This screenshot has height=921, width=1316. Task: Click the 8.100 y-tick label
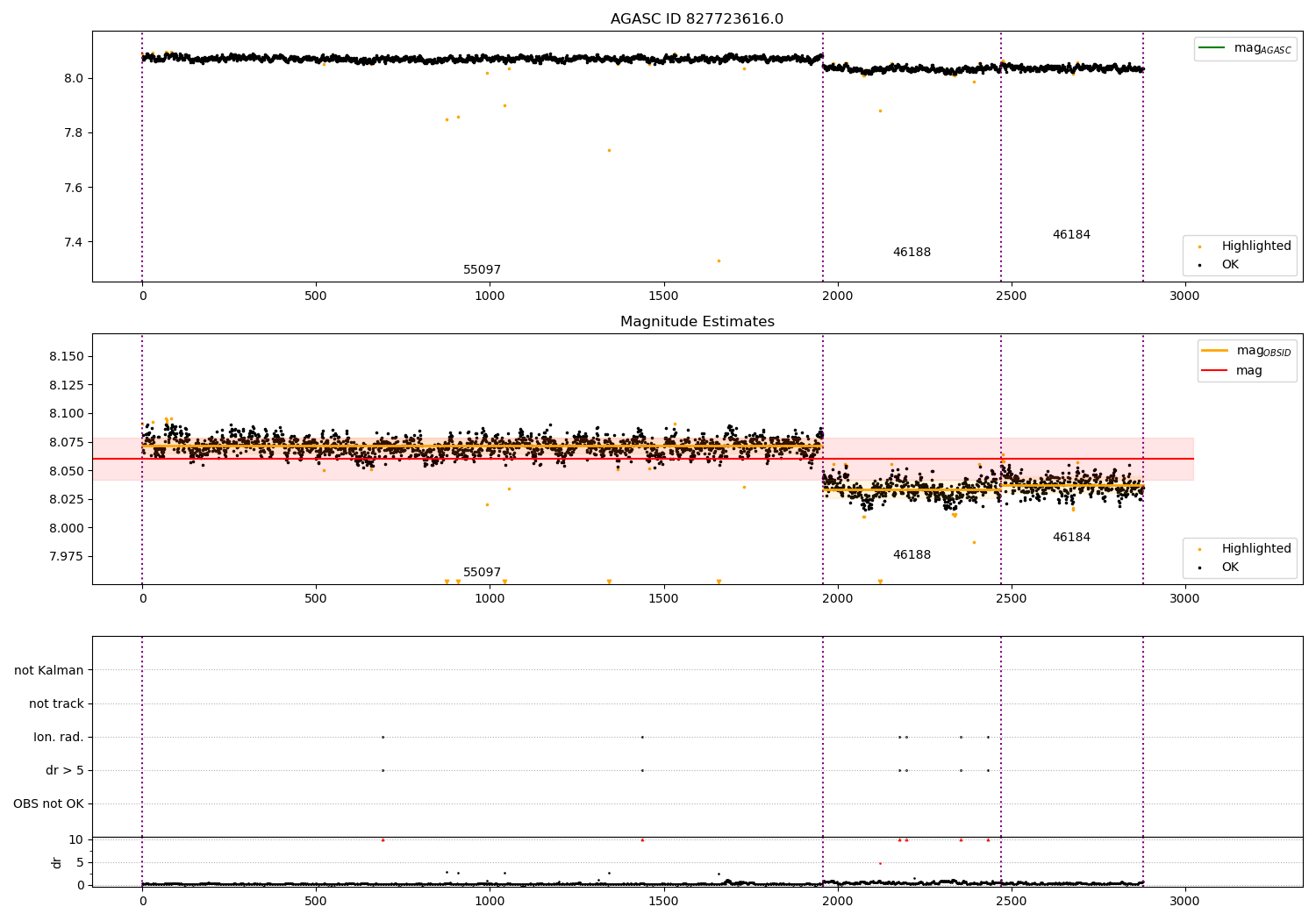(67, 414)
